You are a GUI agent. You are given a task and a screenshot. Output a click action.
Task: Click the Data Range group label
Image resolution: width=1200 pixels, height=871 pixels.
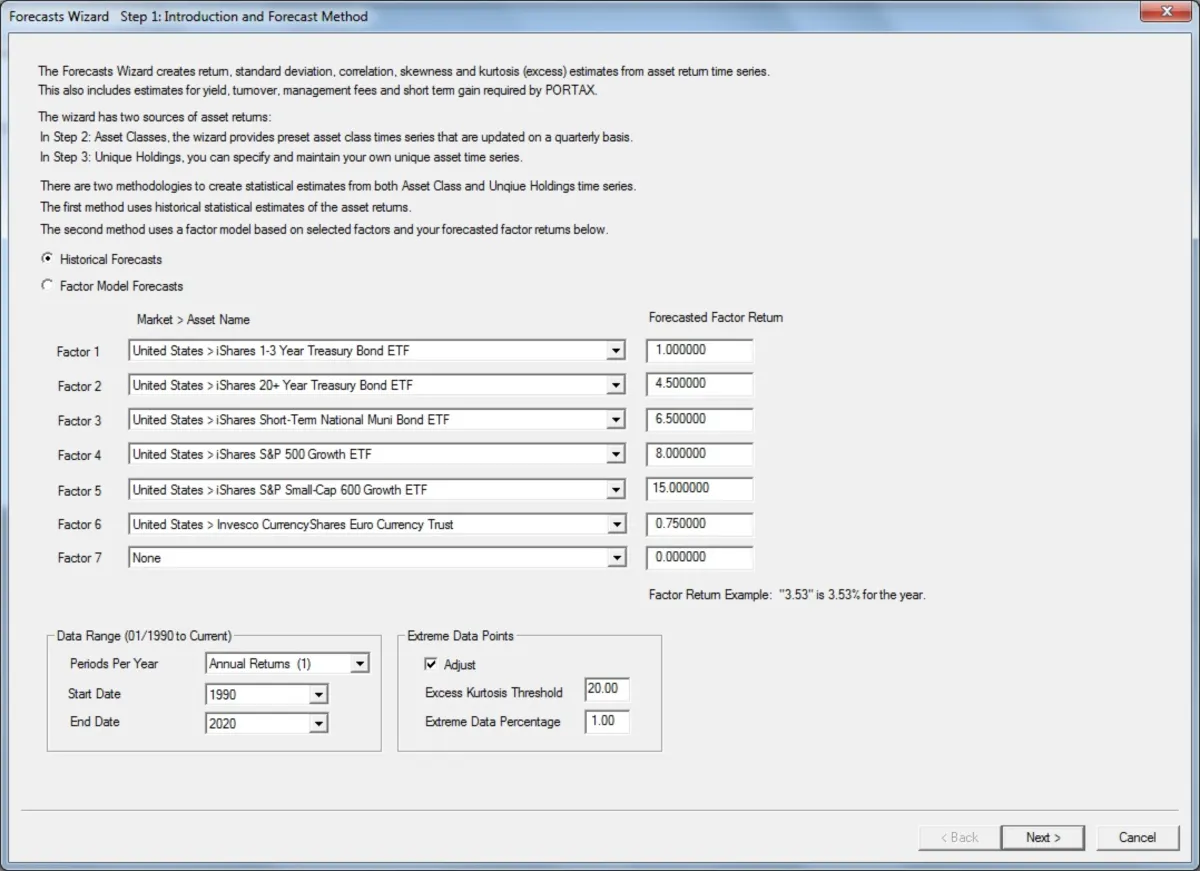[144, 636]
